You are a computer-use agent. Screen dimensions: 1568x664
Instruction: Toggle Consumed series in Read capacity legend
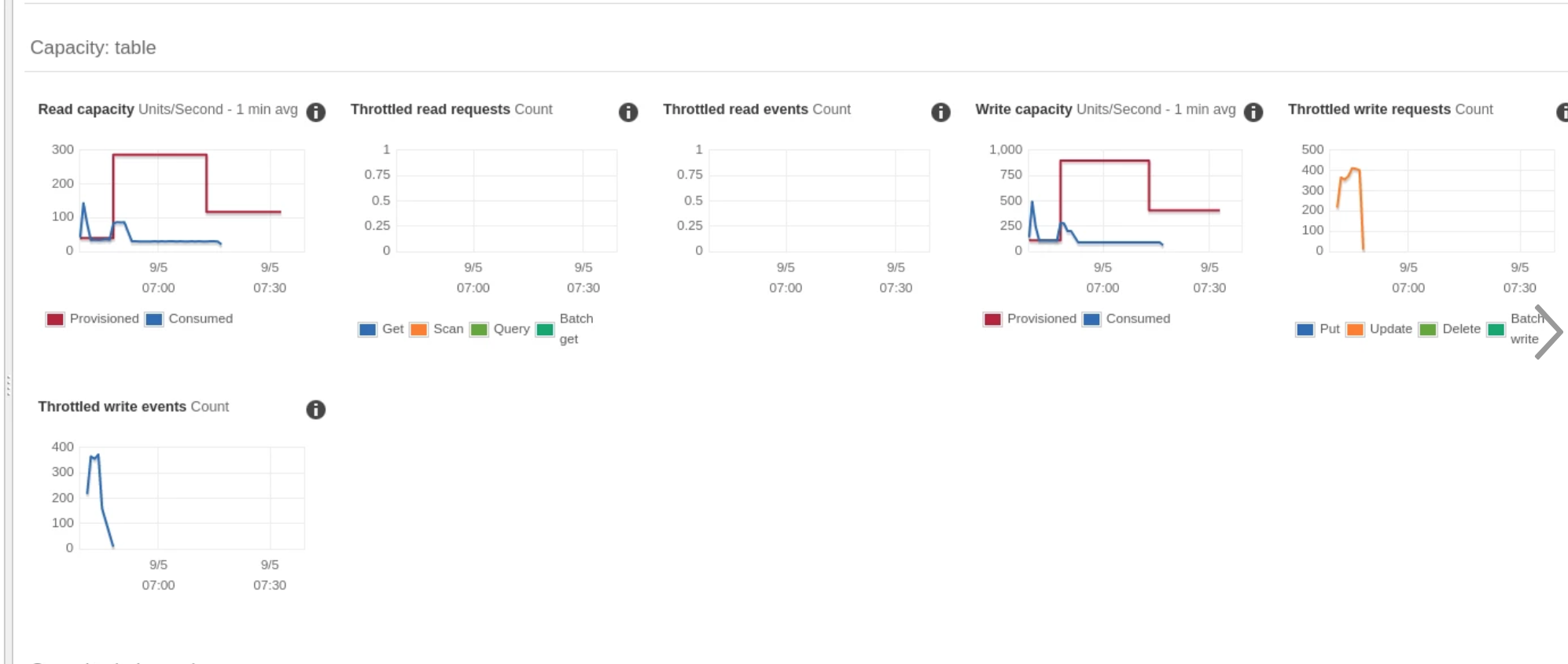(x=154, y=319)
